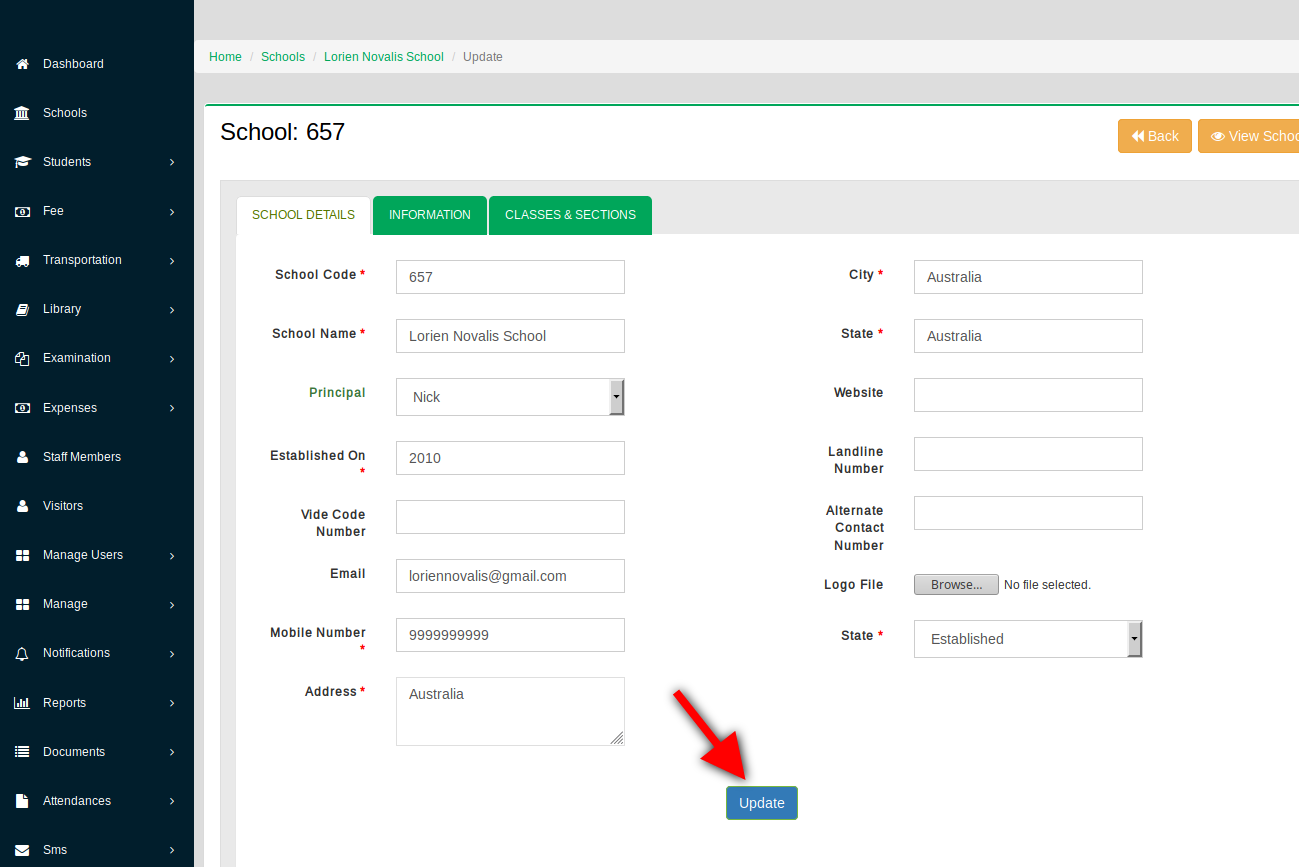Click the Address text area

(x=510, y=711)
